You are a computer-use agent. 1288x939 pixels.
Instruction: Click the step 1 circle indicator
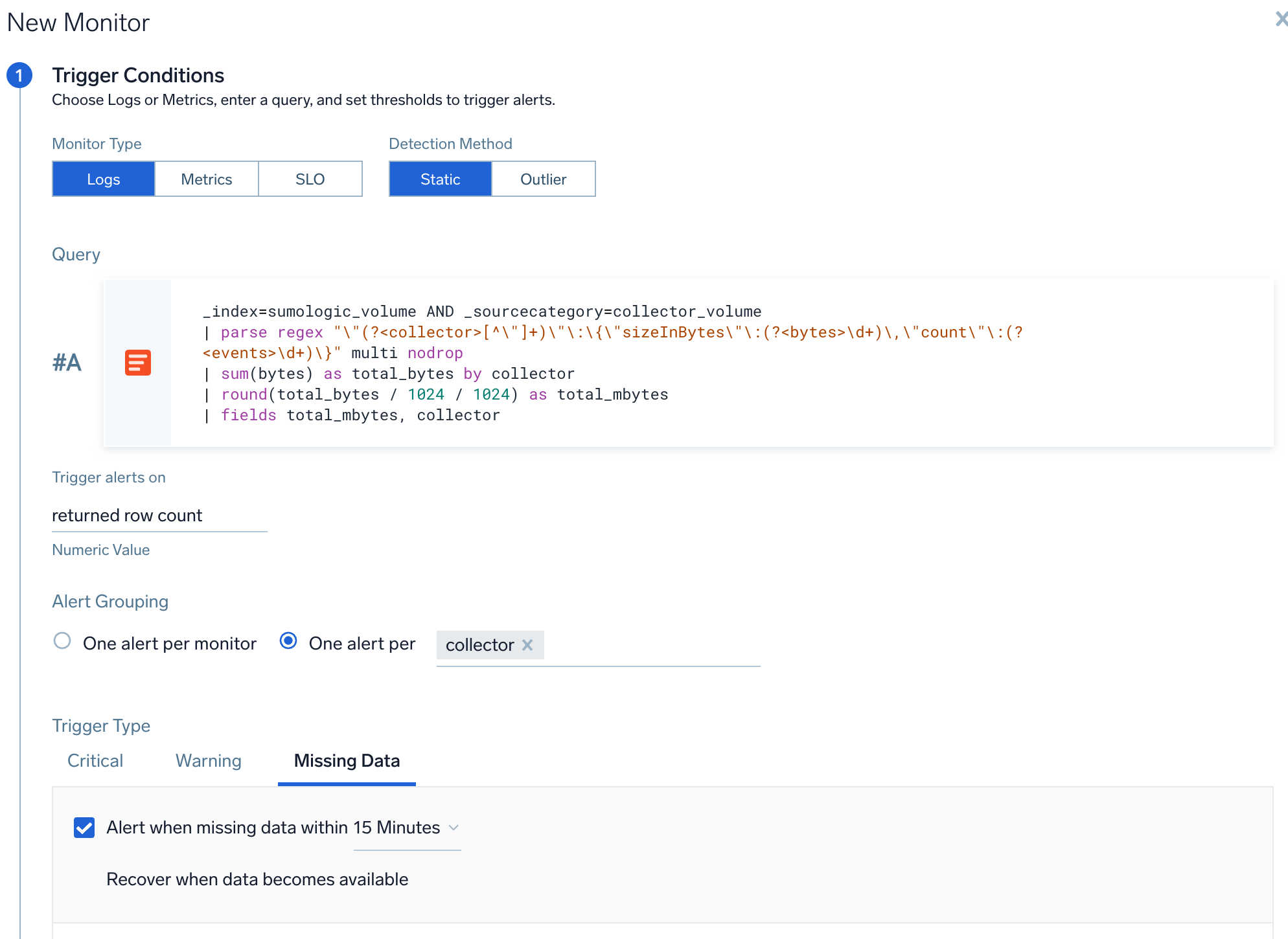pos(19,76)
